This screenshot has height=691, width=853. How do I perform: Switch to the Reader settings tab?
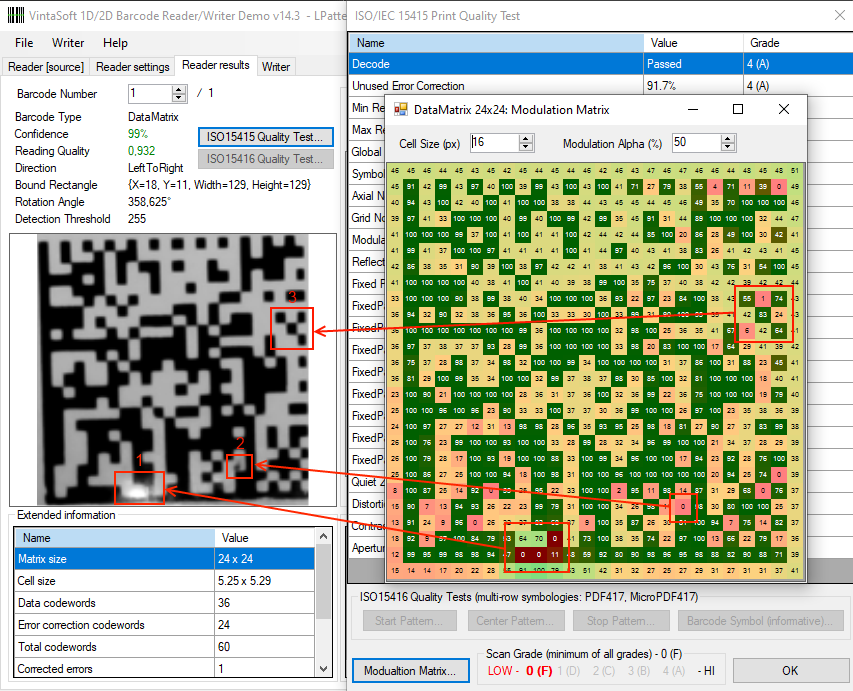(x=132, y=67)
